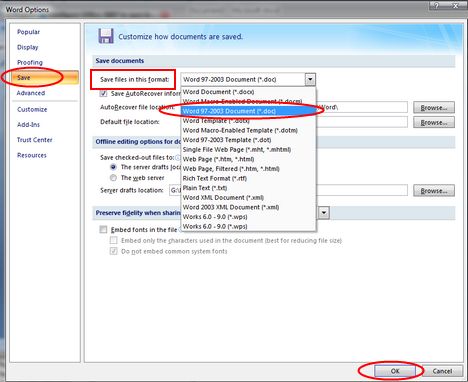Open the Resources category
Image resolution: width=468 pixels, height=382 pixels.
[32, 155]
